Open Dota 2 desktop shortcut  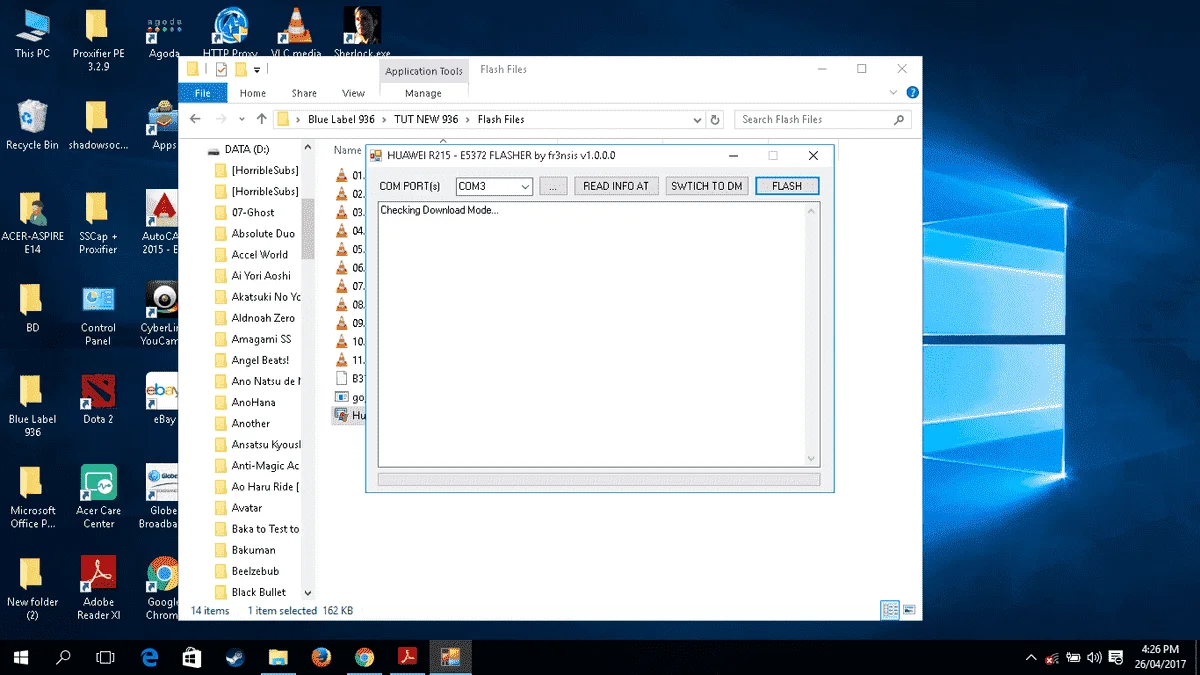coord(98,399)
